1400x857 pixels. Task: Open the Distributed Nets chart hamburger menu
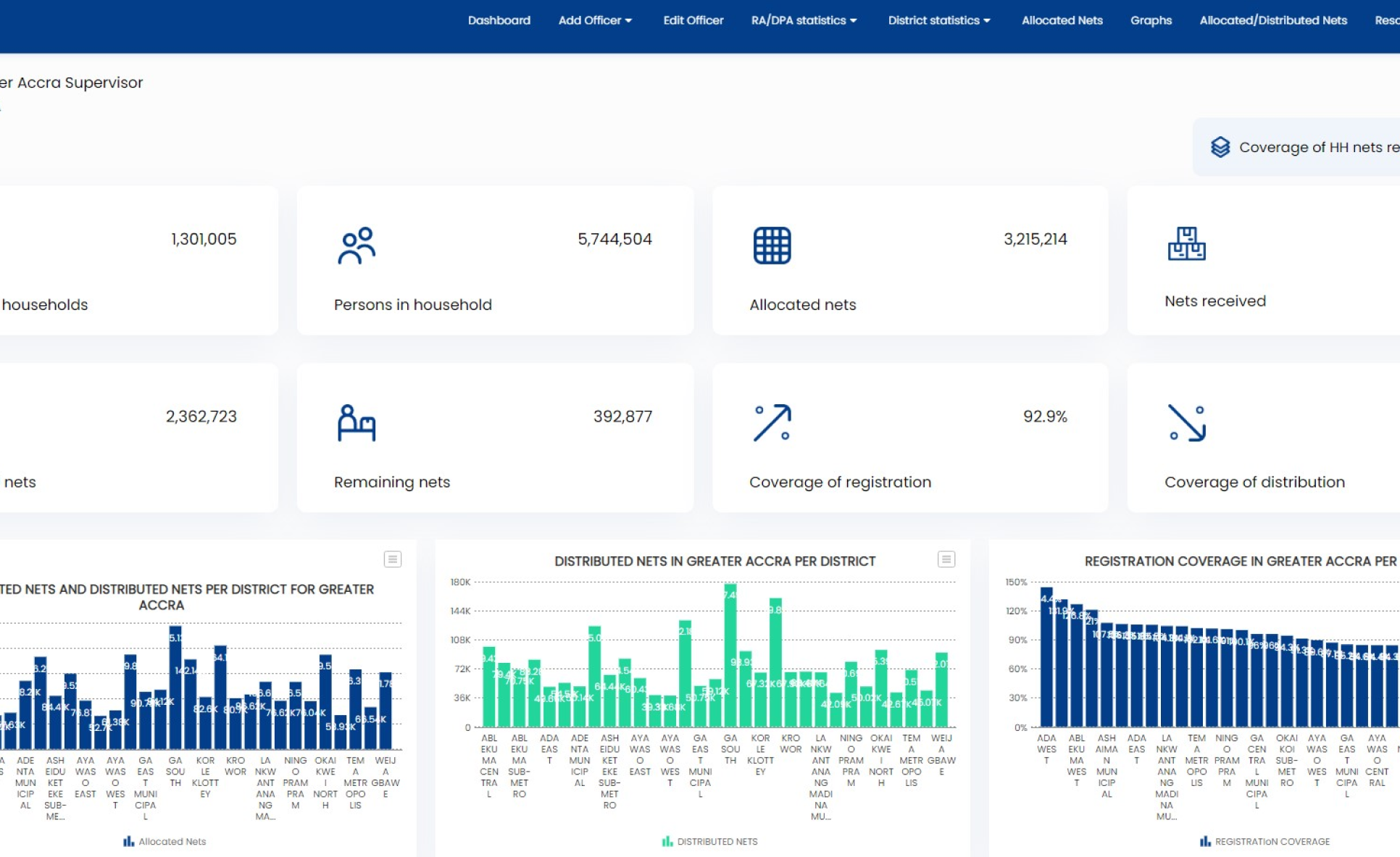point(946,559)
